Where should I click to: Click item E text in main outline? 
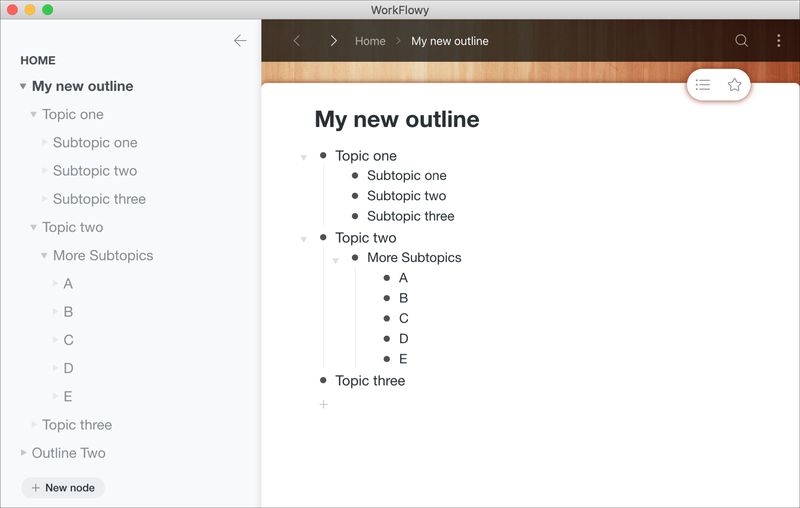403,359
